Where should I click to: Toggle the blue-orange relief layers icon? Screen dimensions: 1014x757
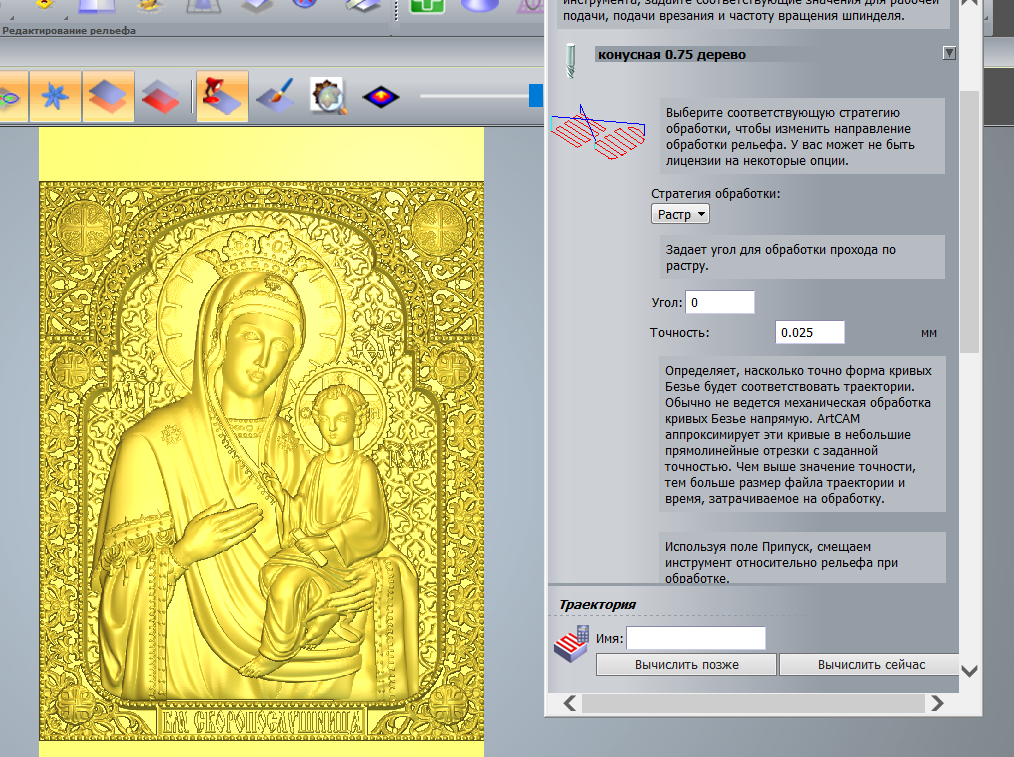[x=108, y=97]
